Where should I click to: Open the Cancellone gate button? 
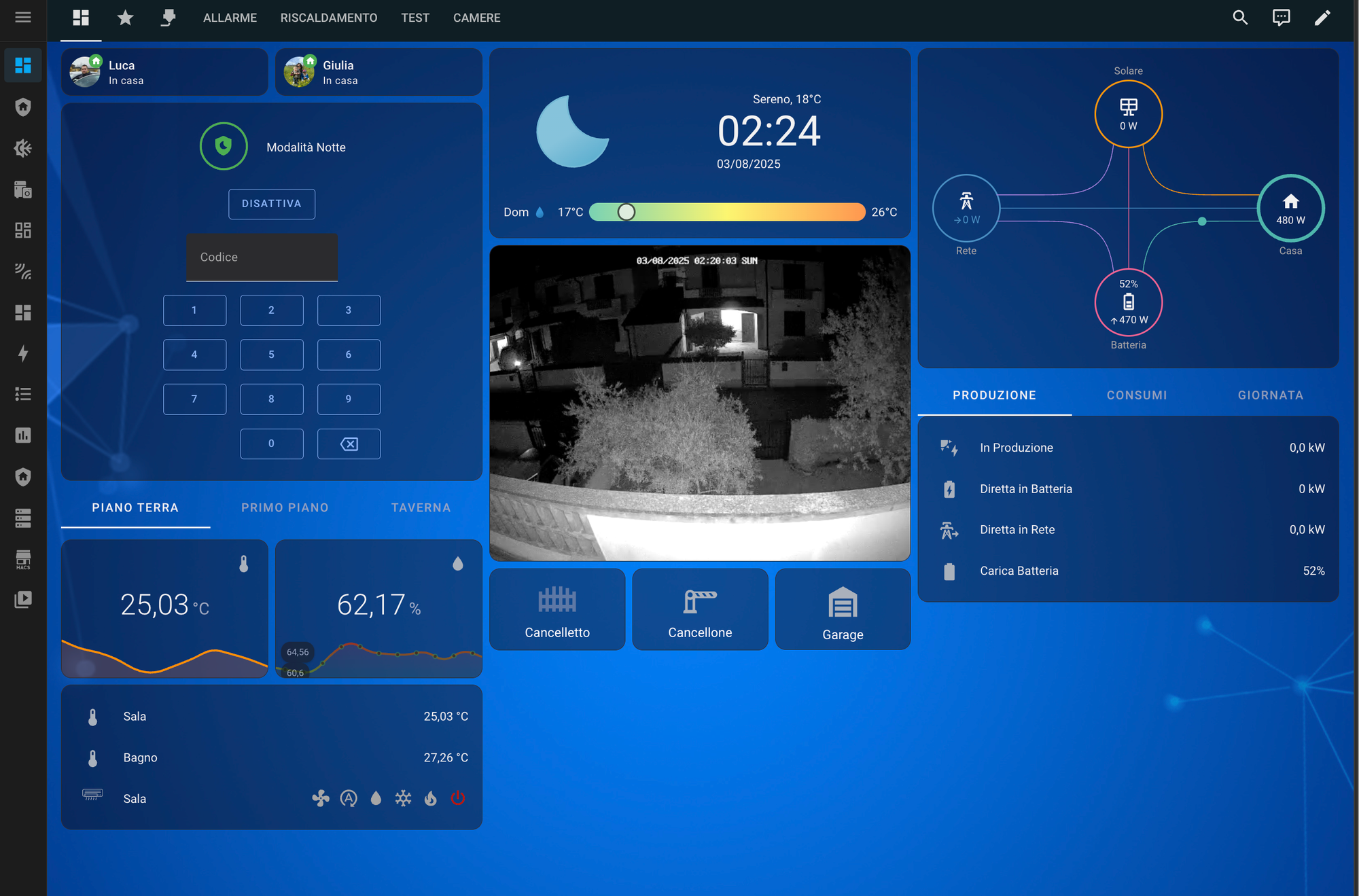pyautogui.click(x=700, y=609)
